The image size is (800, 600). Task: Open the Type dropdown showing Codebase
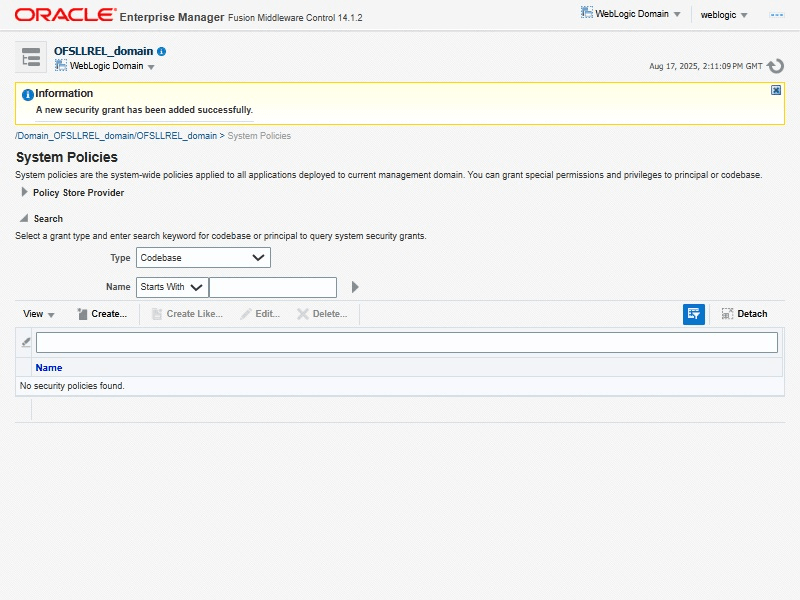point(203,257)
